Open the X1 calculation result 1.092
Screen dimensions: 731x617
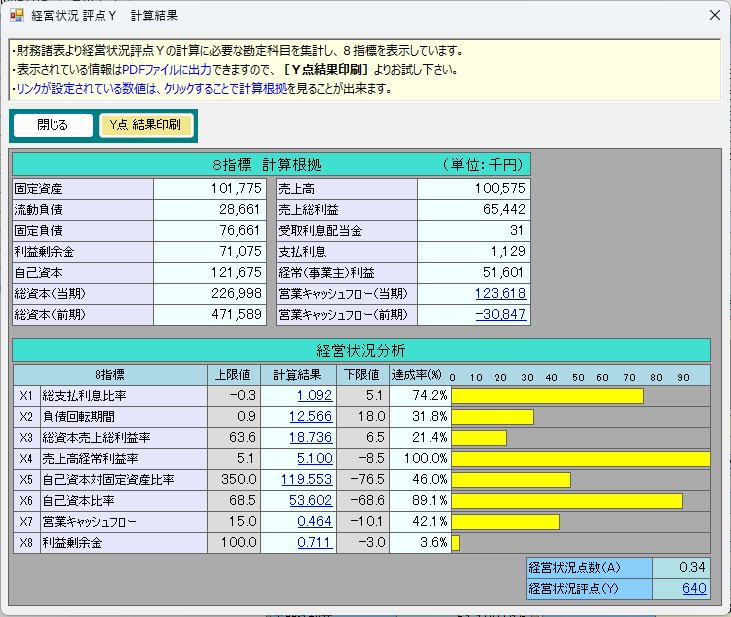pyautogui.click(x=315, y=395)
